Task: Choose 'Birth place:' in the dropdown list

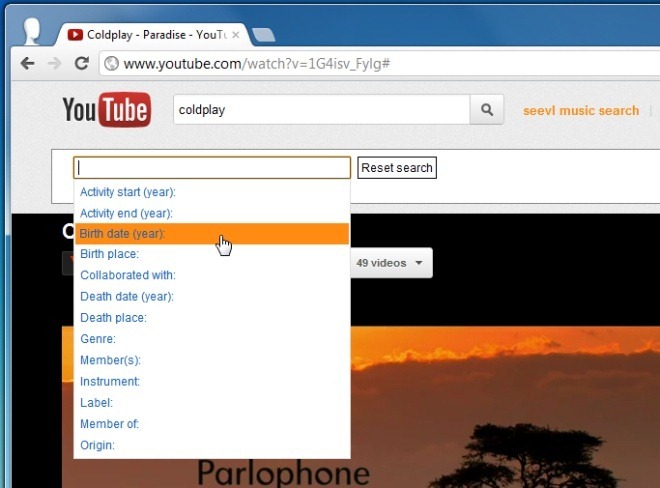Action: tap(212, 254)
